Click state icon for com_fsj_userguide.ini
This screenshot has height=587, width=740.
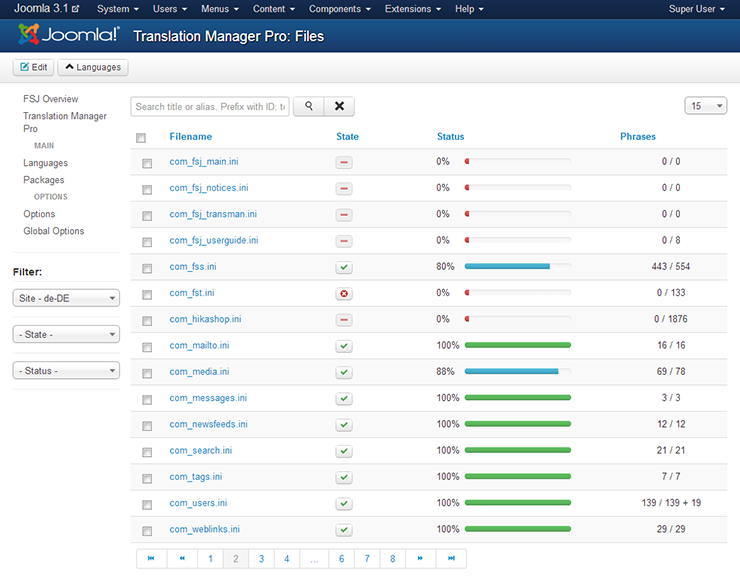(344, 241)
